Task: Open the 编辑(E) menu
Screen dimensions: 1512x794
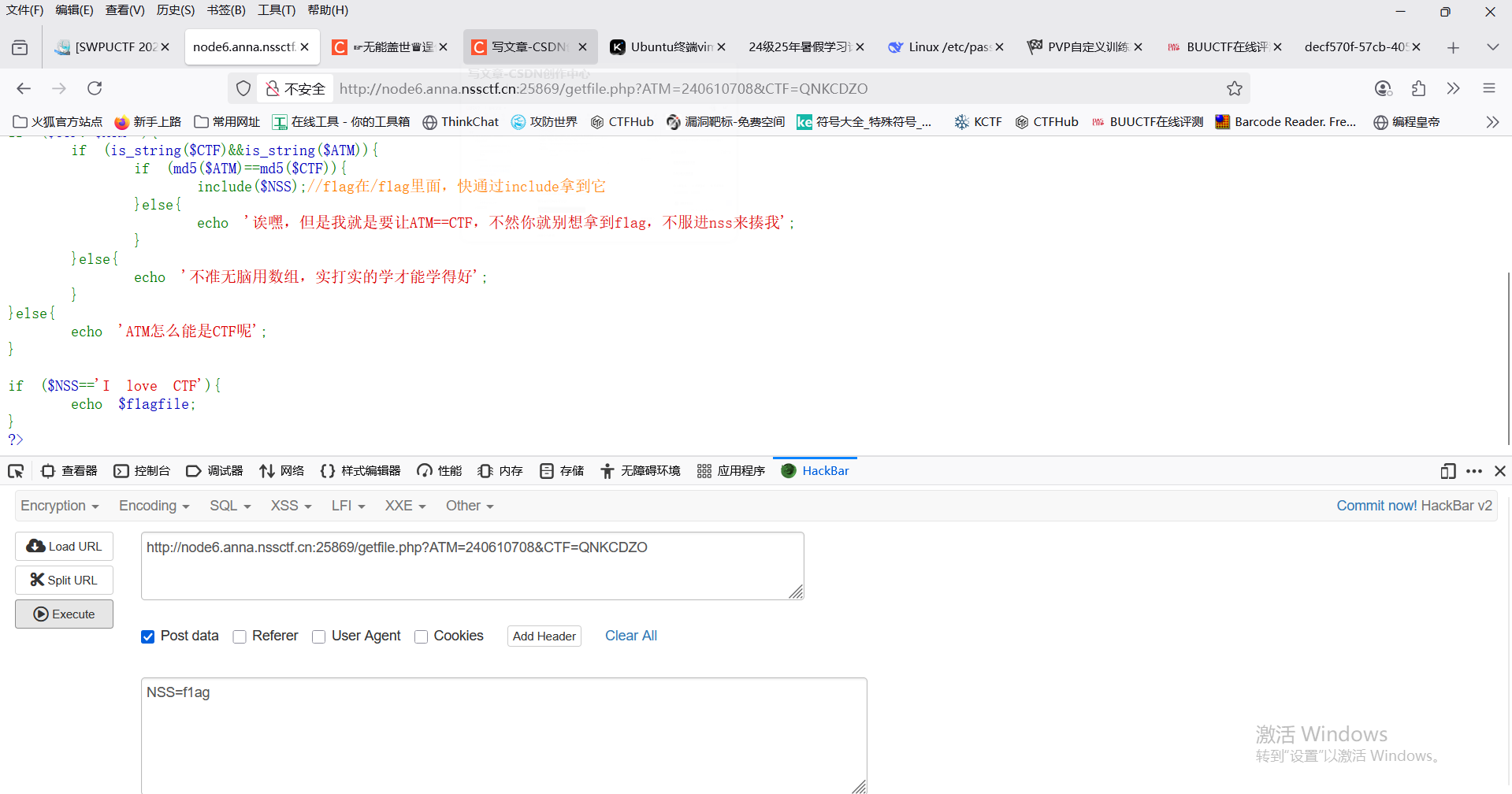Action: pyautogui.click(x=75, y=10)
